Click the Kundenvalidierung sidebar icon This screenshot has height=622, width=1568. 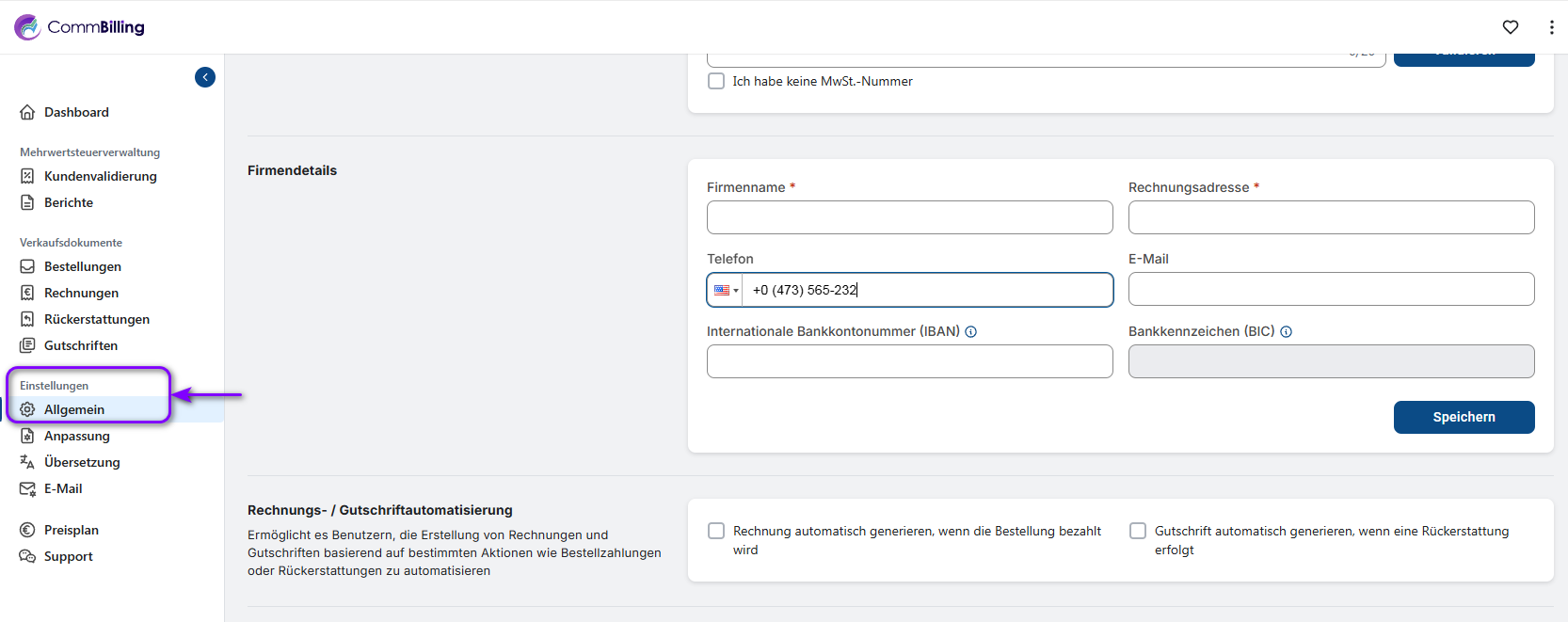(27, 176)
